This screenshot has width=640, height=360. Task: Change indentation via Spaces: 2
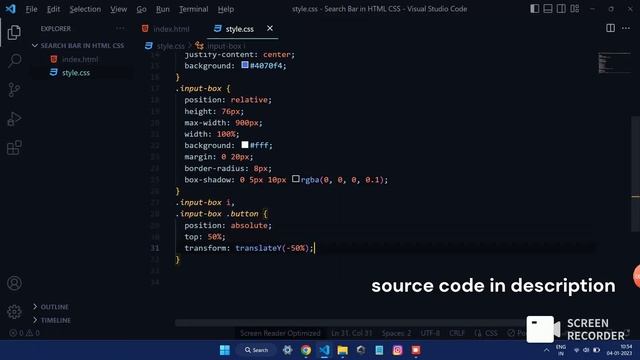pos(396,333)
